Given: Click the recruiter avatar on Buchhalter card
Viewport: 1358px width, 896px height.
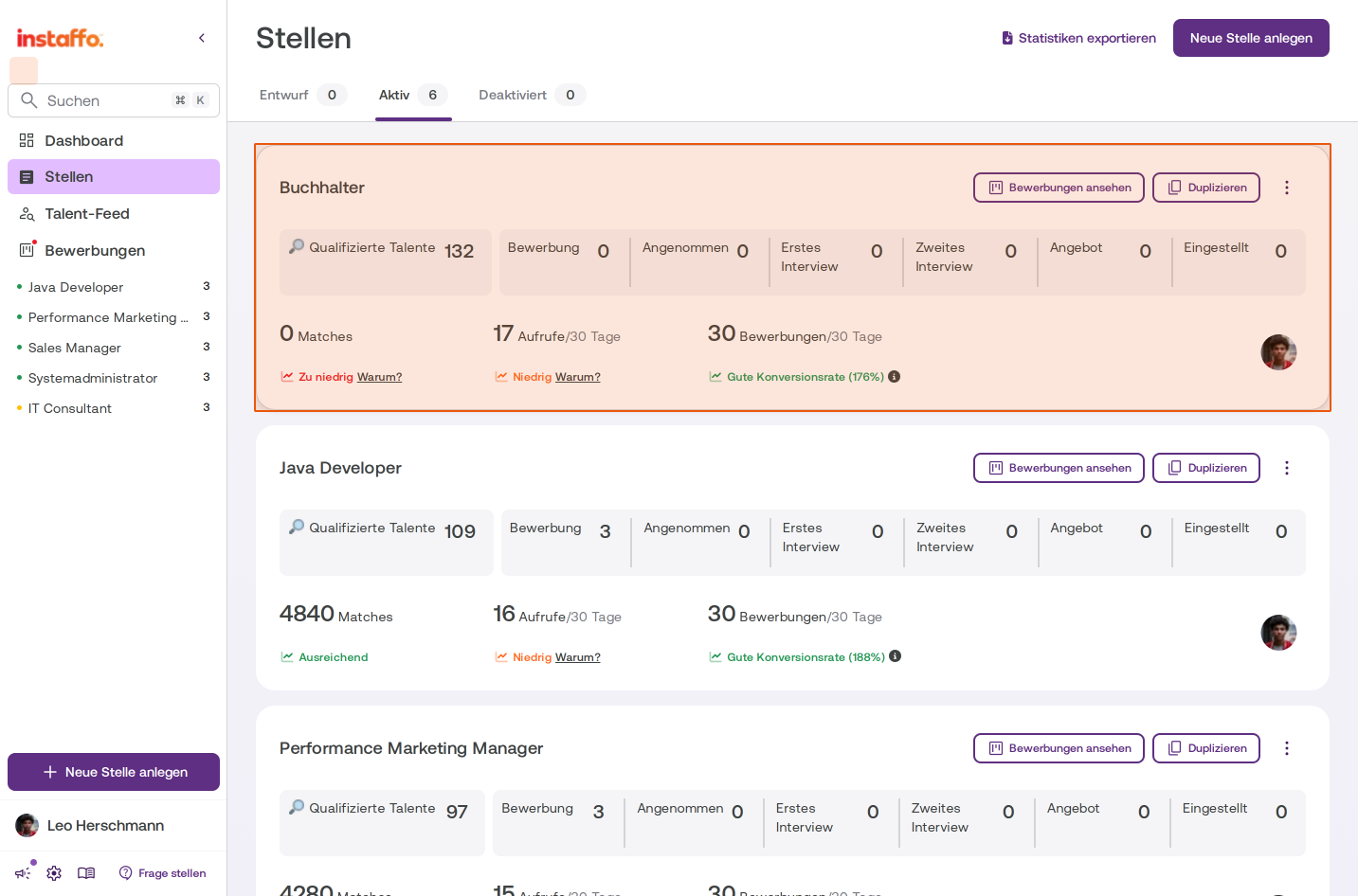Looking at the screenshot, I should point(1278,352).
